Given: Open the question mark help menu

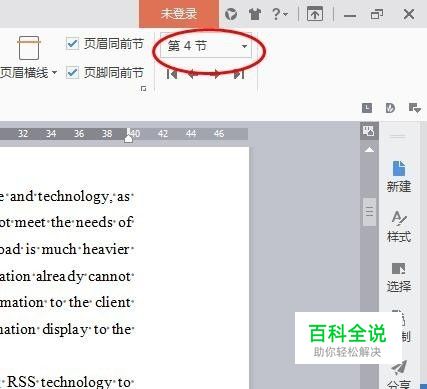Looking at the screenshot, I should 279,14.
